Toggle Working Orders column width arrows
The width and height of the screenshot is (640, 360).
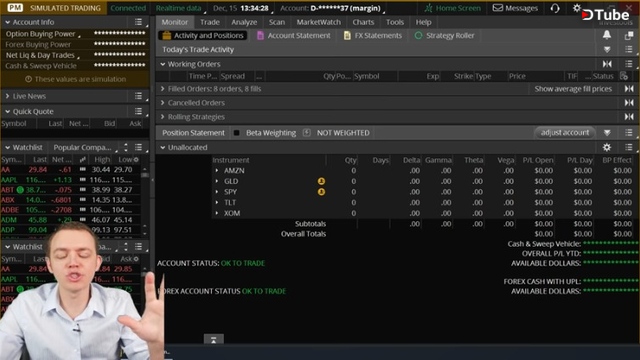coord(607,64)
